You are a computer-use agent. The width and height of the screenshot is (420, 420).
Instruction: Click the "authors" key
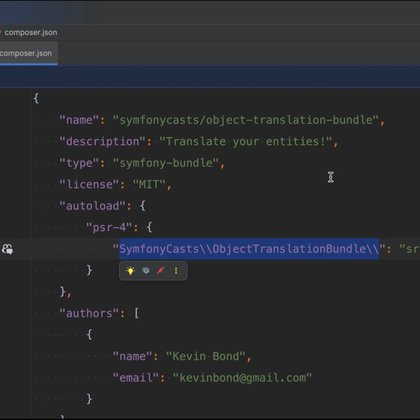(x=89, y=313)
